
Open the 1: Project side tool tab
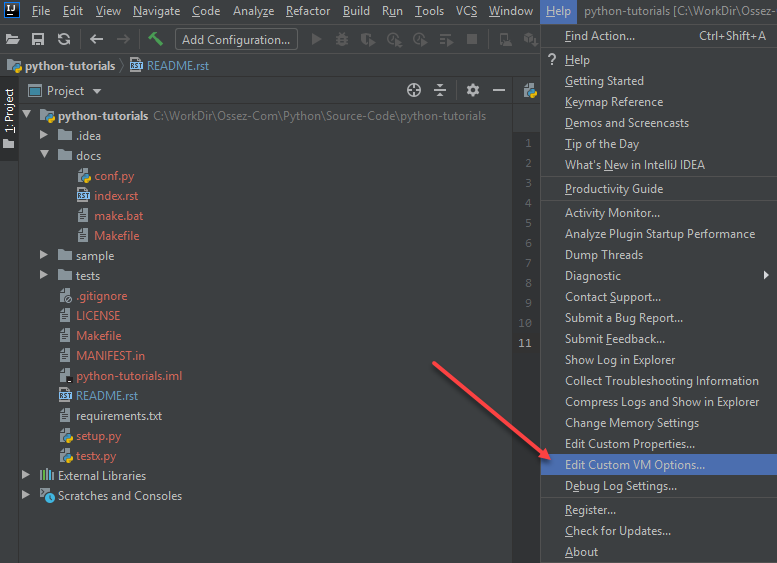click(x=9, y=118)
